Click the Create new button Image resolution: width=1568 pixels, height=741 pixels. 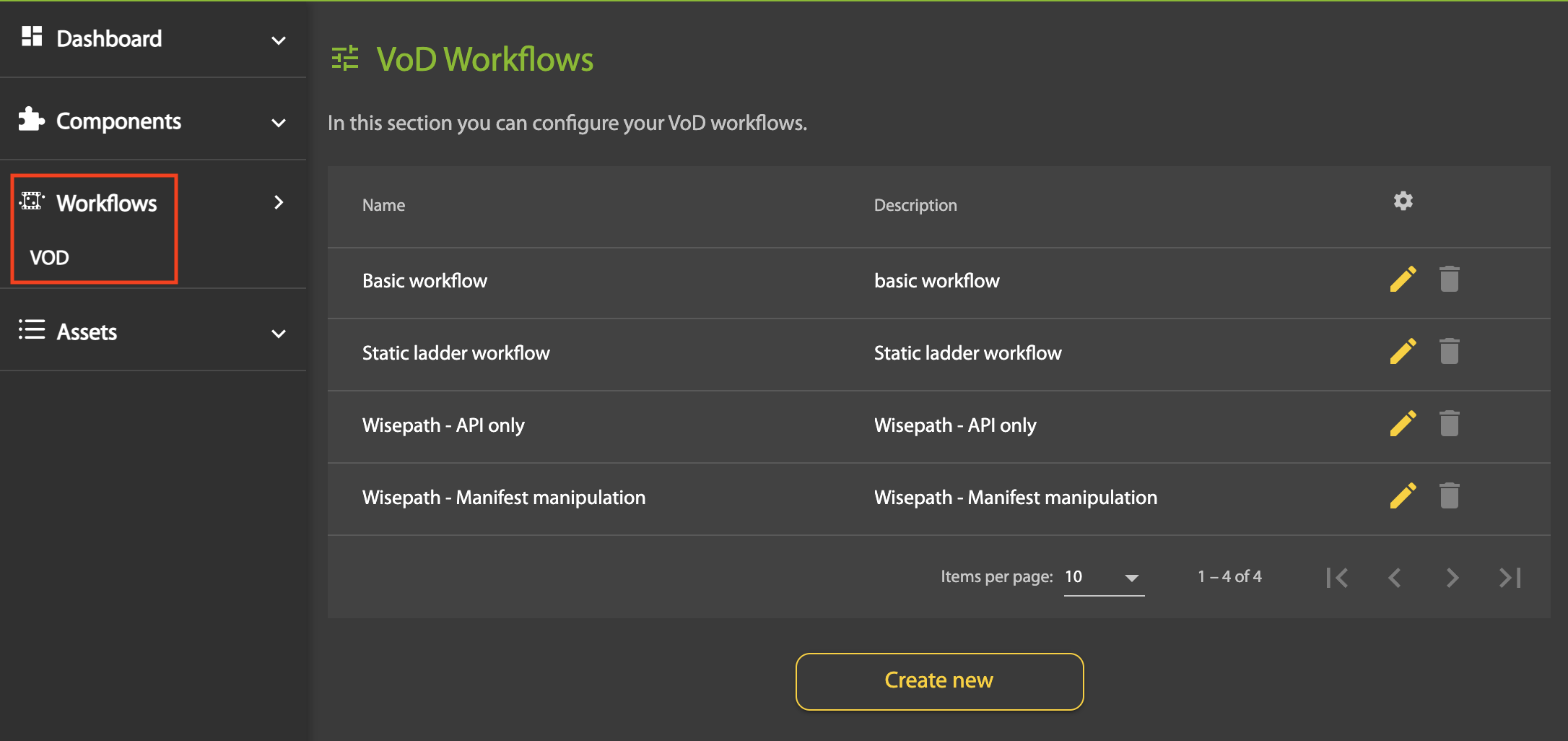pyautogui.click(x=939, y=681)
